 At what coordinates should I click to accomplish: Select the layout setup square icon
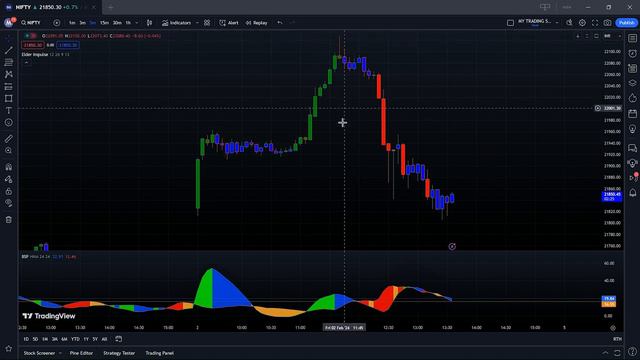pos(510,23)
